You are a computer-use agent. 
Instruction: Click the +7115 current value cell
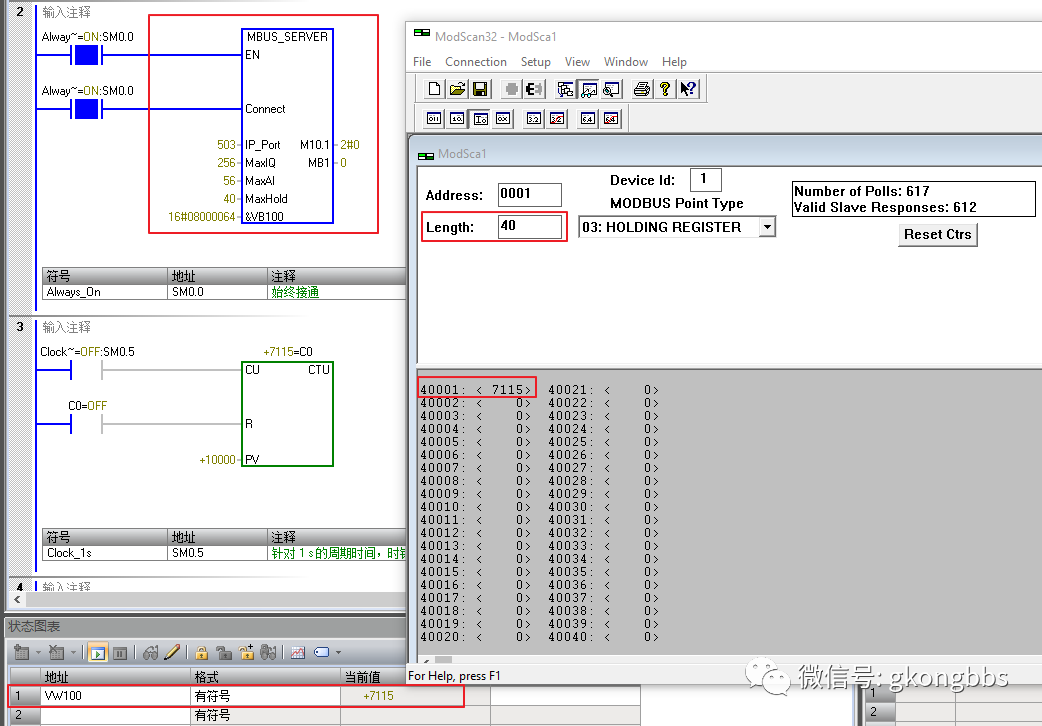(x=378, y=695)
